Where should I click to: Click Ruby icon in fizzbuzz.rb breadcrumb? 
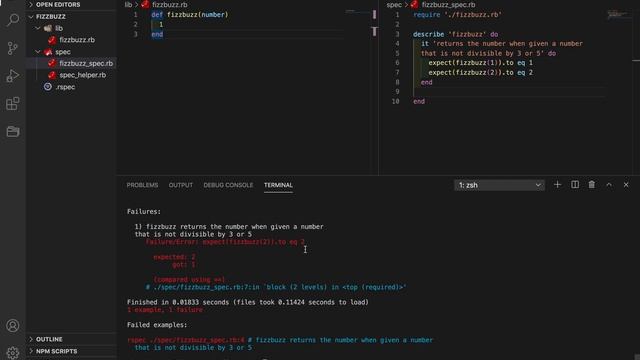click(x=145, y=4)
